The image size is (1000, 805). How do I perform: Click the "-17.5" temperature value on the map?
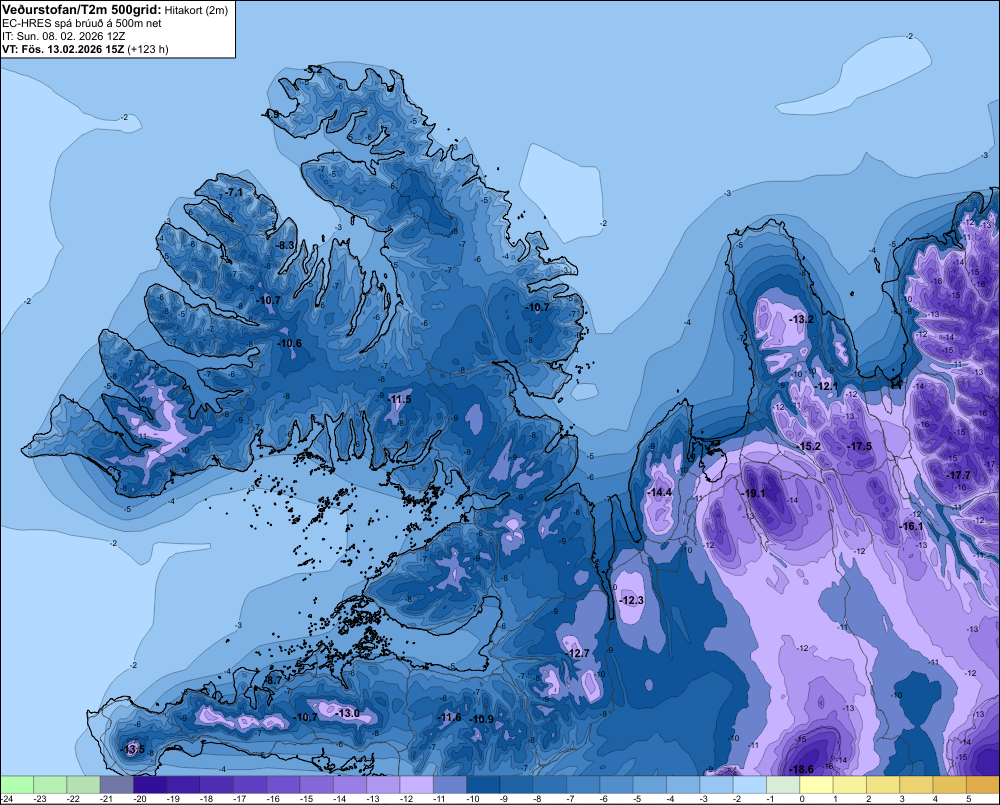pyautogui.click(x=859, y=446)
